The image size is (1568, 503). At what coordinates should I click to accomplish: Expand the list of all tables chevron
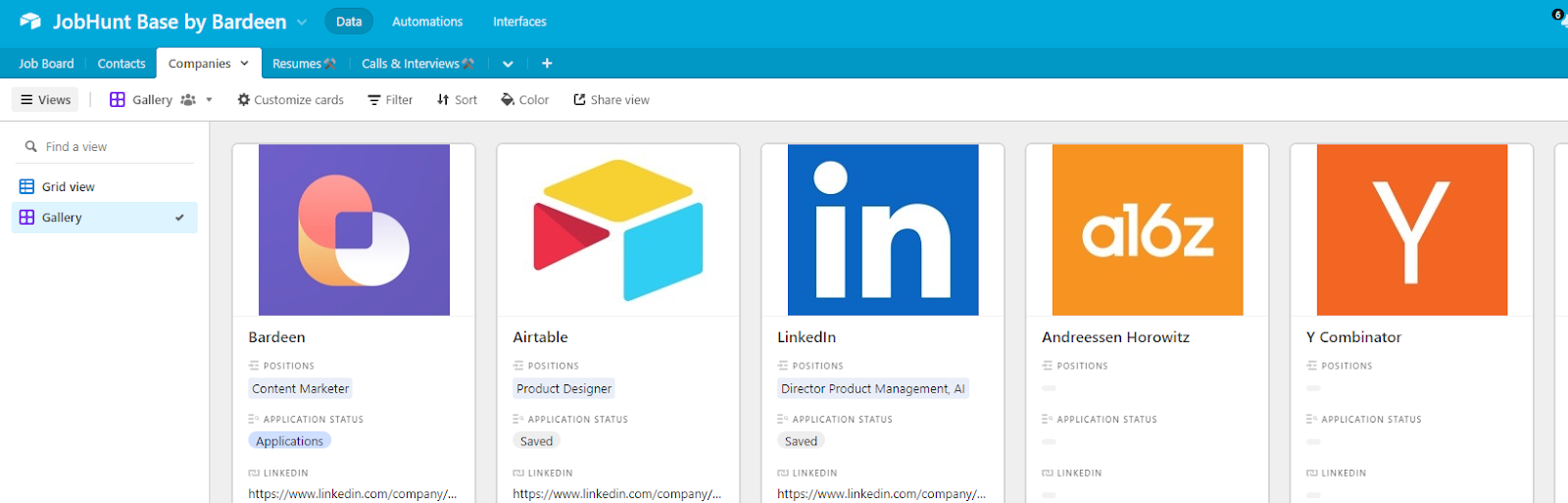click(x=508, y=64)
